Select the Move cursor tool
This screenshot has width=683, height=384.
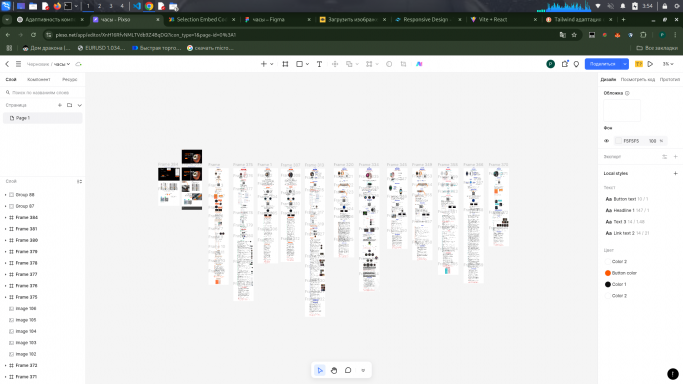[x=320, y=371]
